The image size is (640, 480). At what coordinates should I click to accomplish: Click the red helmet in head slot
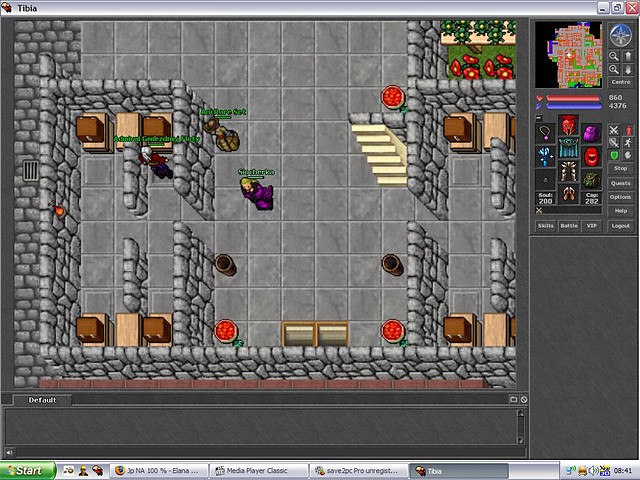click(x=568, y=125)
